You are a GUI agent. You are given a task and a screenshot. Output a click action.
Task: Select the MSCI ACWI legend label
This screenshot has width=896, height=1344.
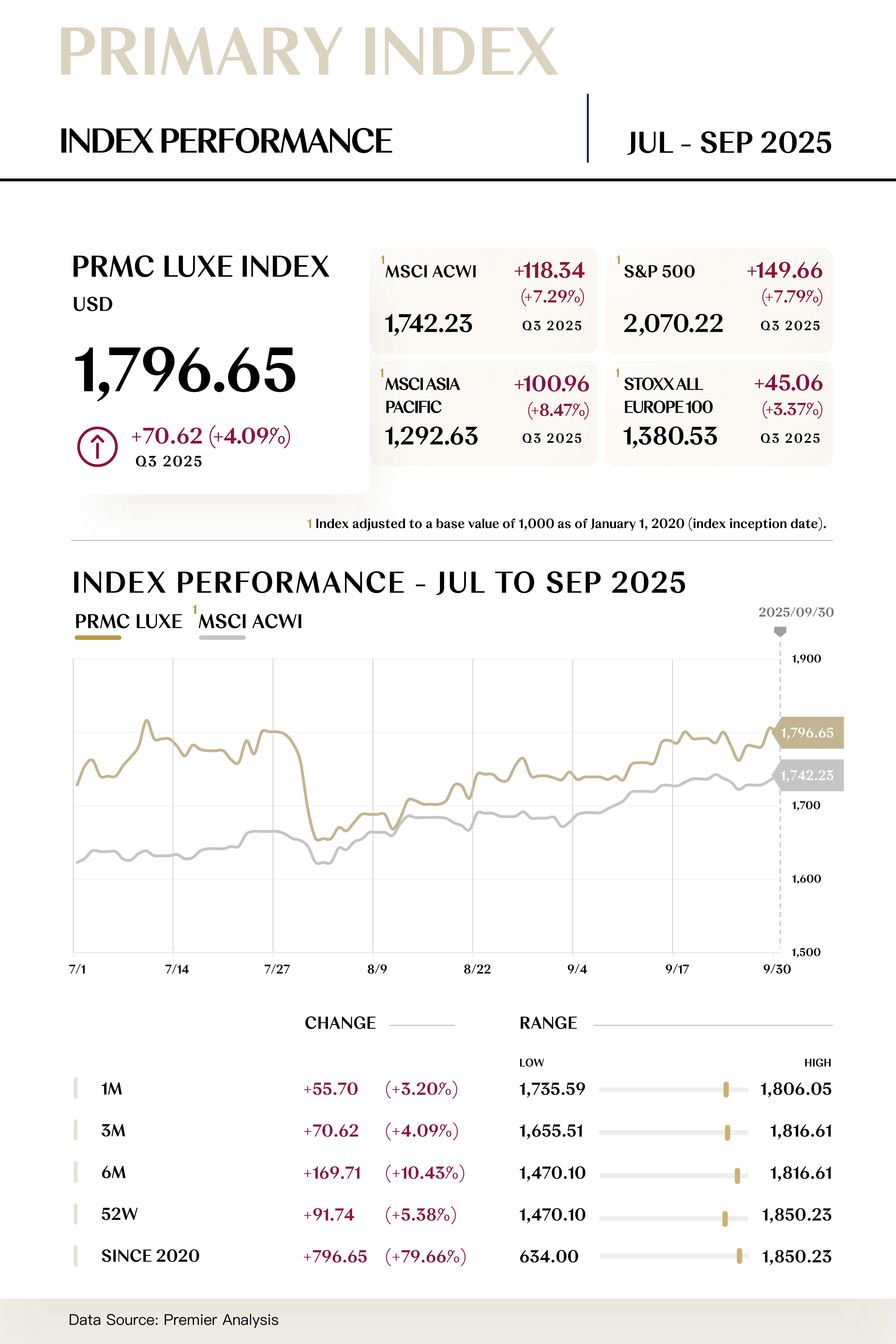click(250, 621)
